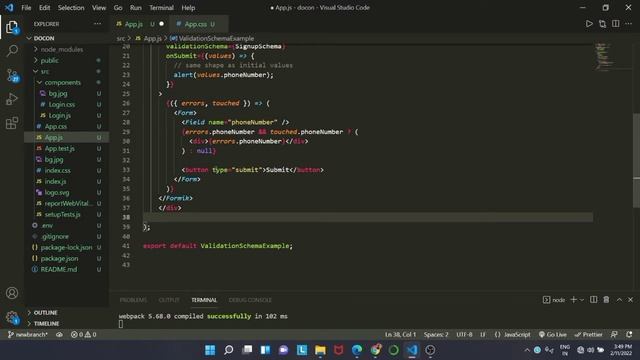The width and height of the screenshot is (640, 360).
Task: Add a new terminal with plus icon
Action: tap(573, 300)
